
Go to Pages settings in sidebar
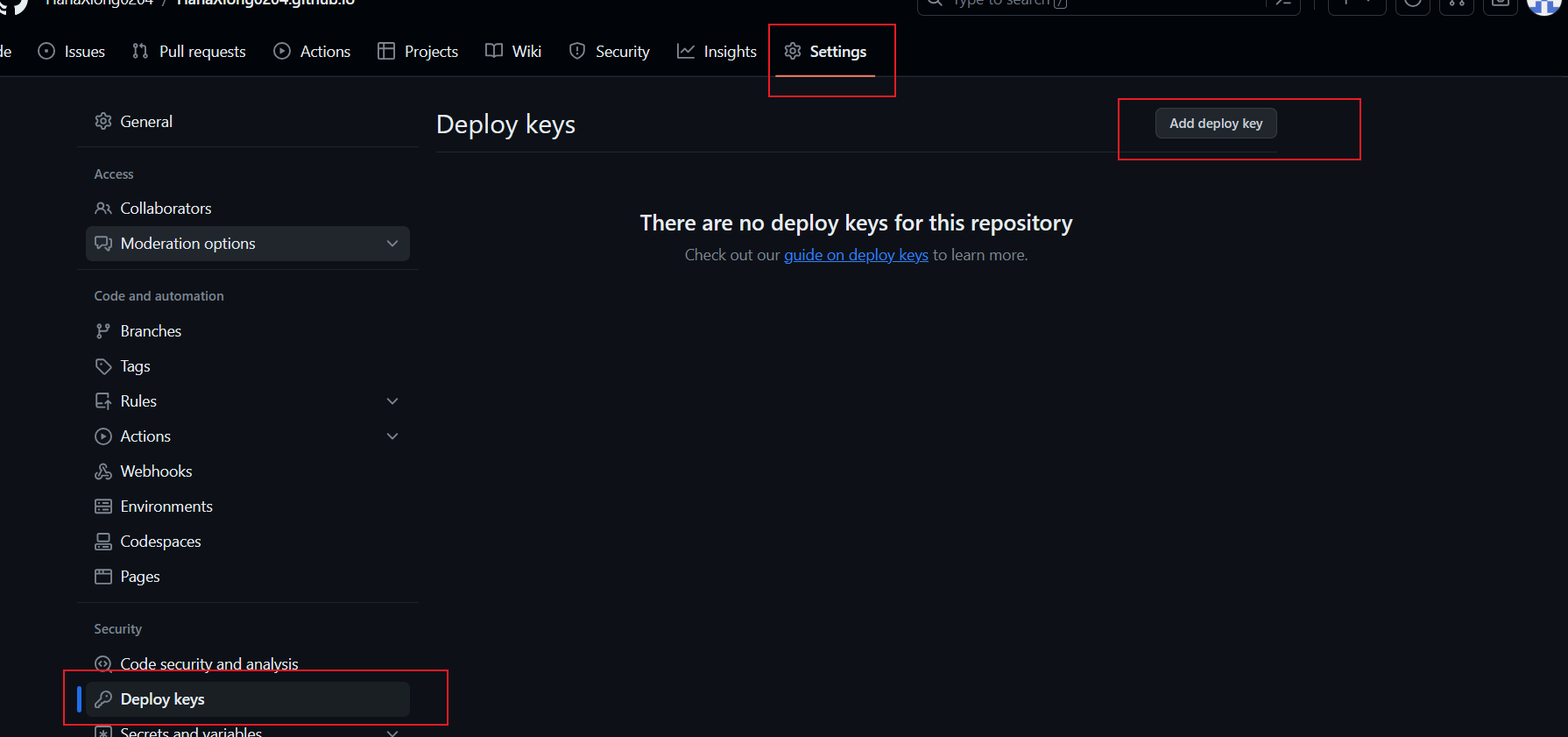click(140, 577)
